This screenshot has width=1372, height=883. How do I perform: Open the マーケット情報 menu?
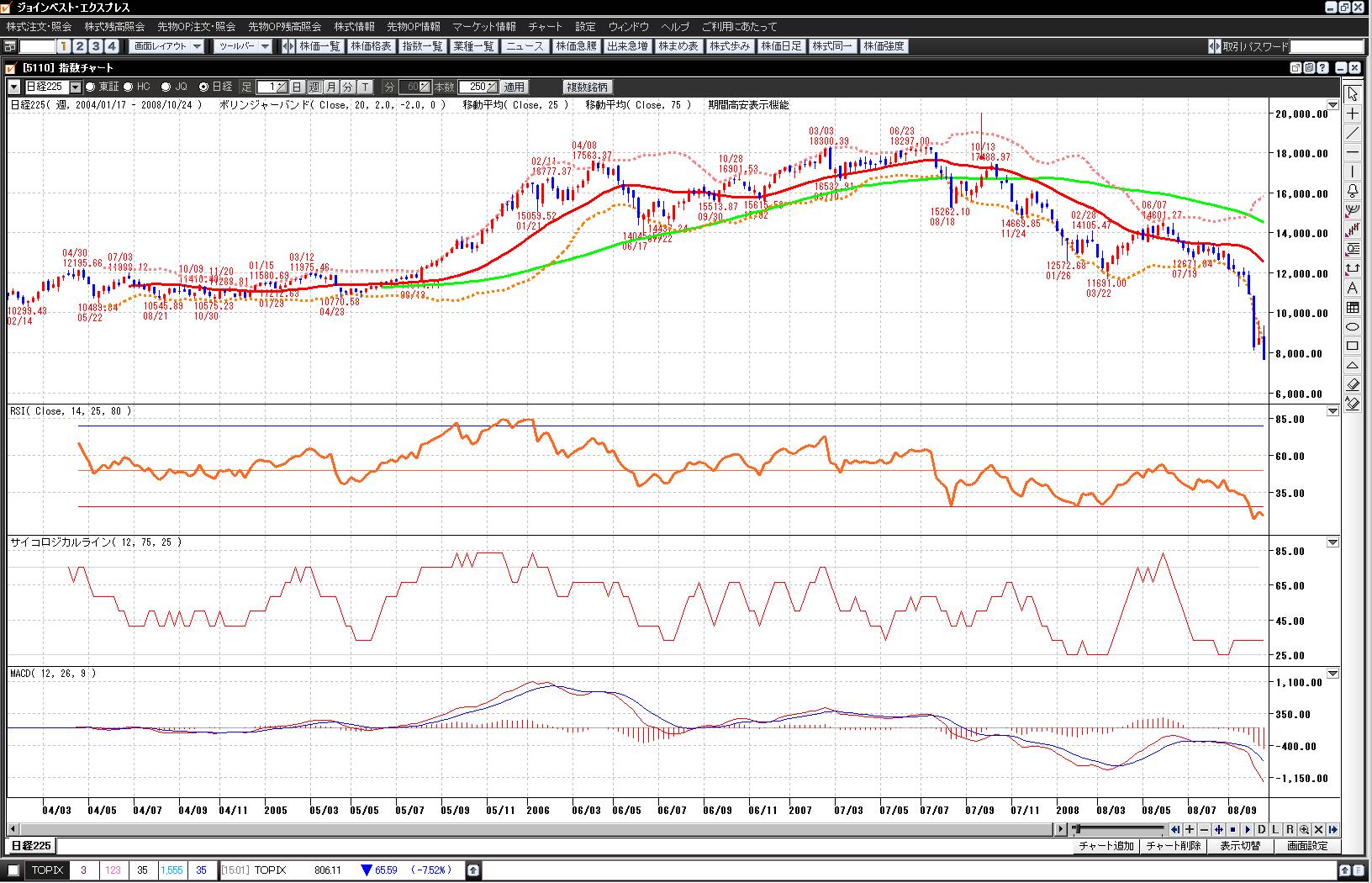click(x=483, y=27)
